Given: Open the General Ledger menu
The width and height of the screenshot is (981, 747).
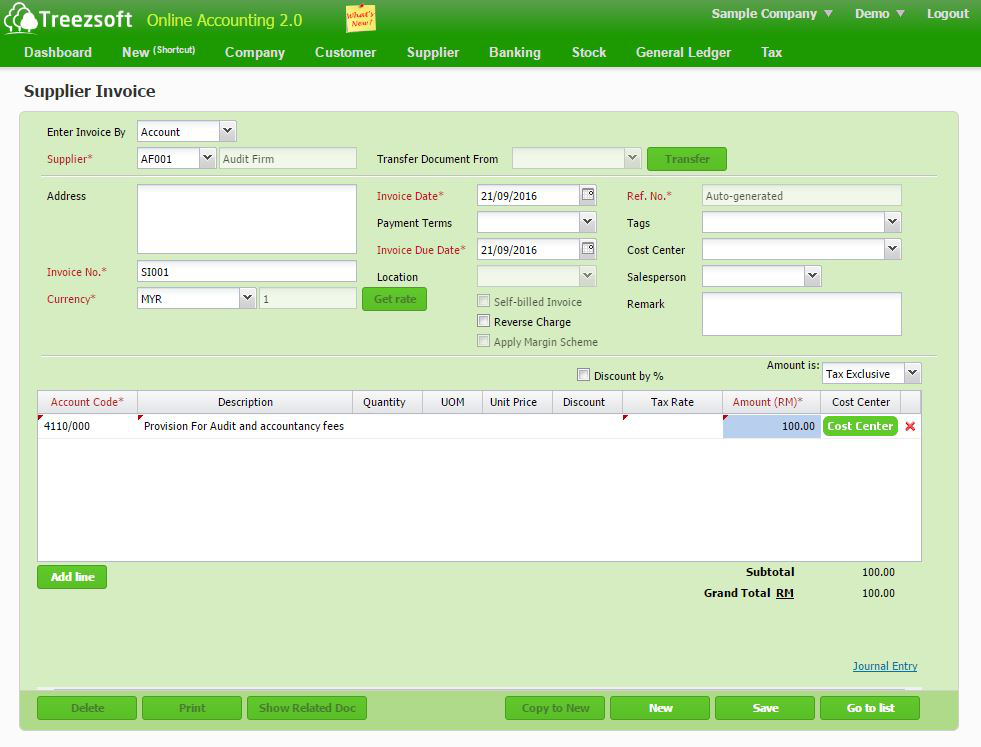Looking at the screenshot, I should (683, 53).
